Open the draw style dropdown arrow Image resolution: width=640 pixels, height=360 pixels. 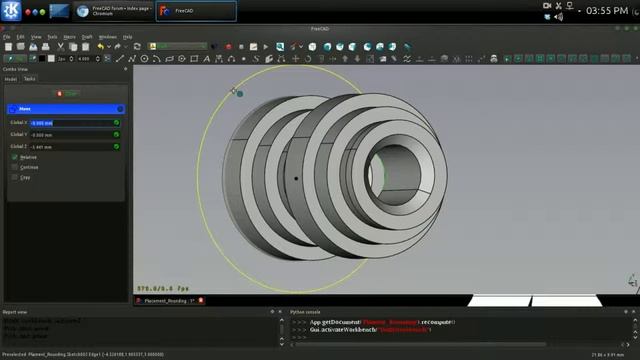click(x=301, y=47)
